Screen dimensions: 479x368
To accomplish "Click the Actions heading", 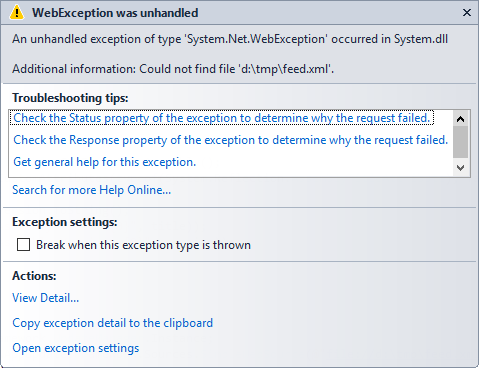I will 34,276.
